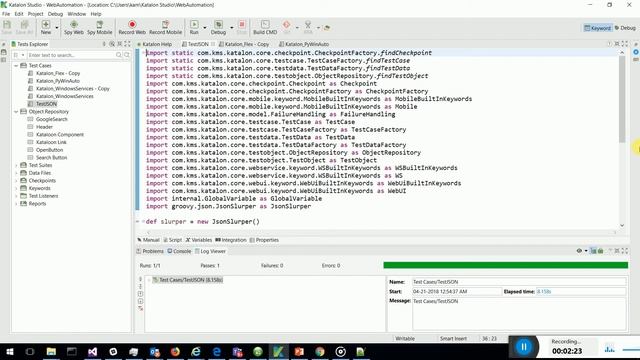640x360 pixels.
Task: Switch to the Katalon_Flex - Copy editor tab
Action: pos(244,44)
